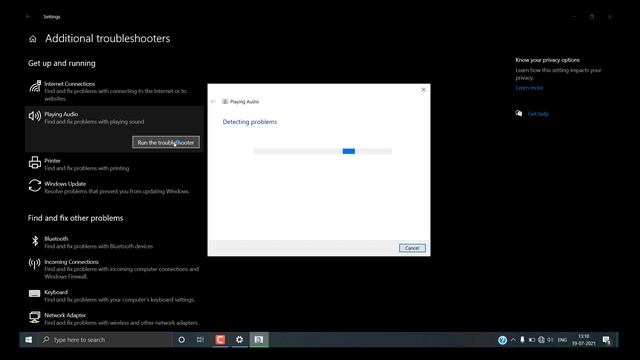
Task: Select the Windows Update troubleshooter entry
Action: point(114,187)
